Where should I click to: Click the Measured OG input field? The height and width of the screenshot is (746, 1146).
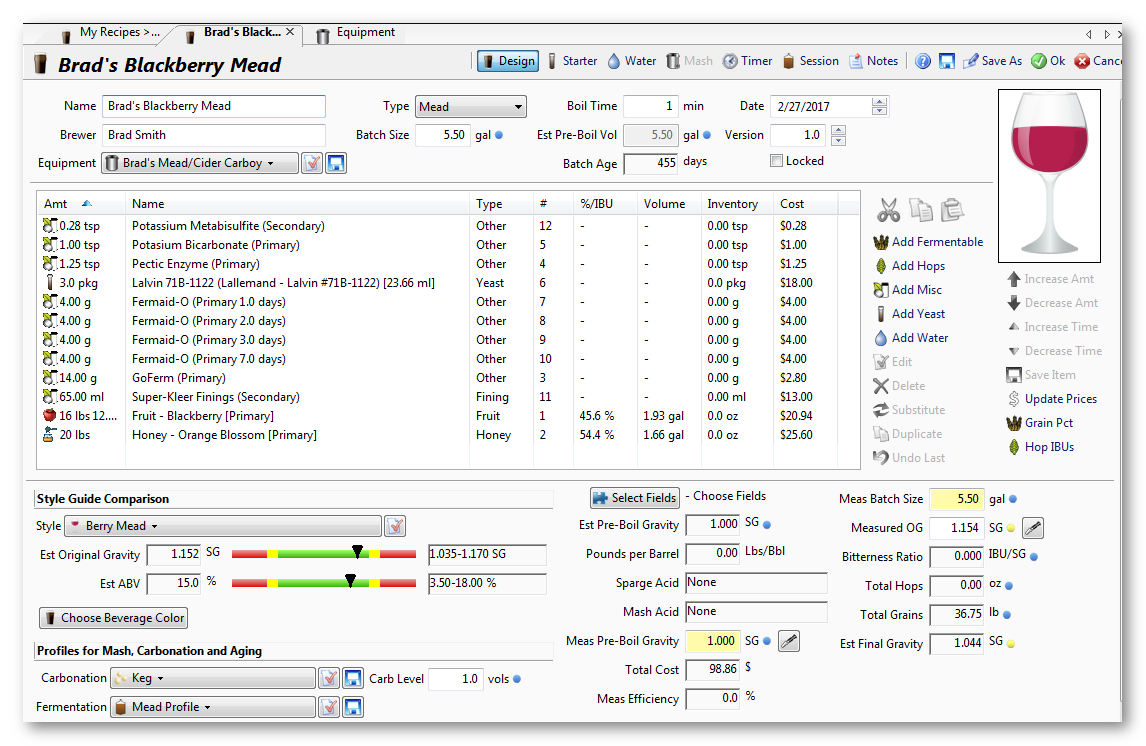[x=957, y=528]
